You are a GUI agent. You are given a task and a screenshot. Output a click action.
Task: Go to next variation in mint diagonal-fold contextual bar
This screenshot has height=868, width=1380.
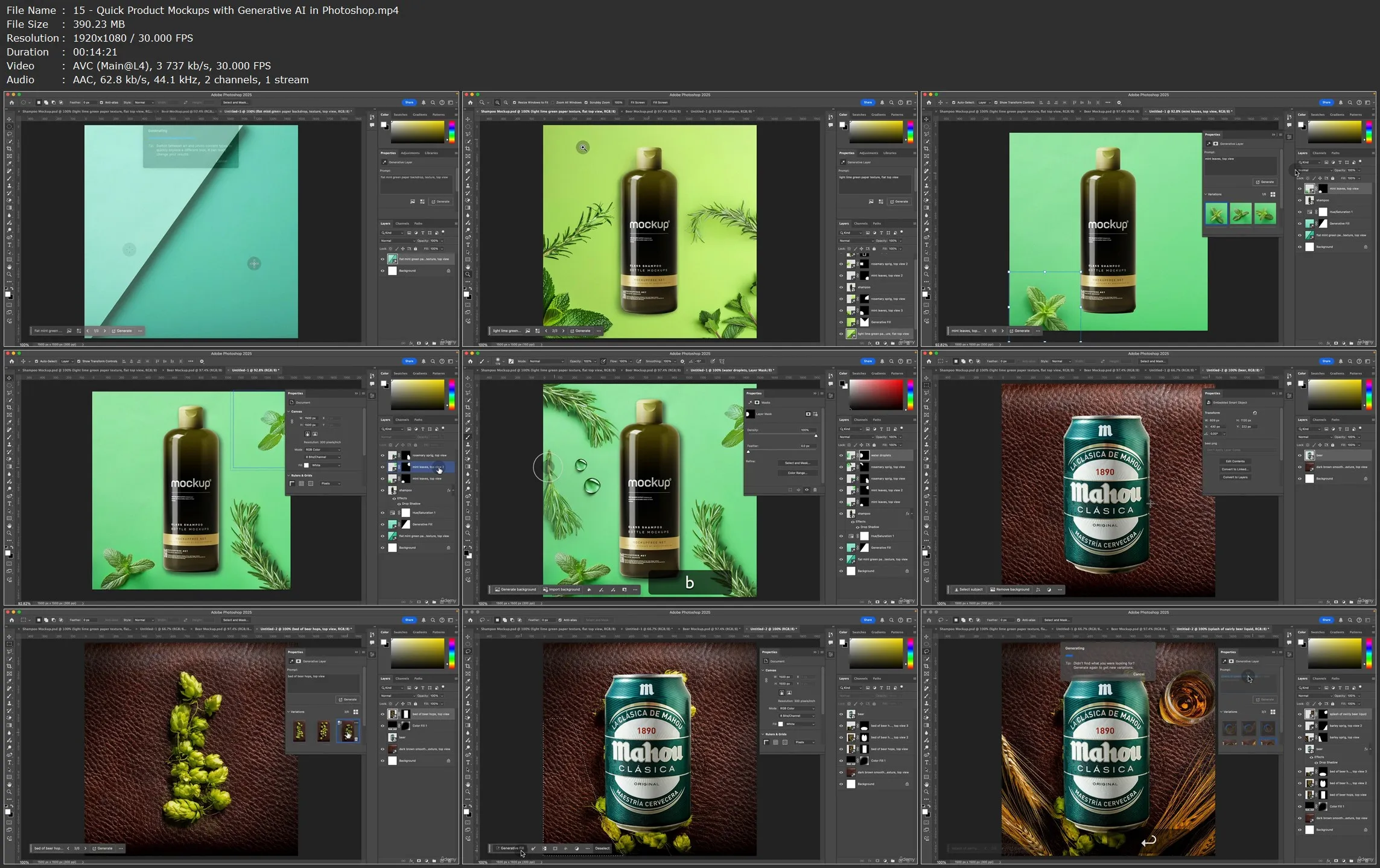coord(104,331)
